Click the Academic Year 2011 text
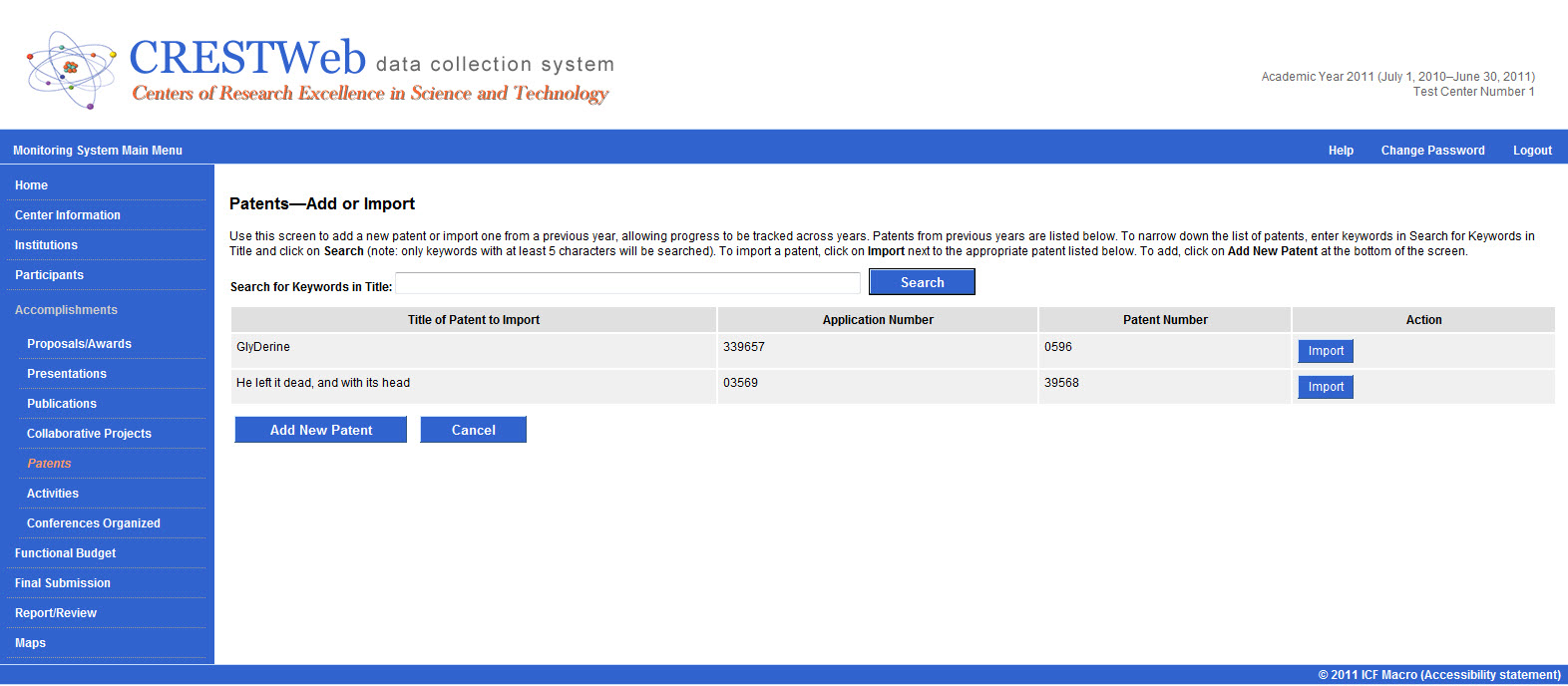Image resolution: width=1568 pixels, height=686 pixels. pos(1397,77)
